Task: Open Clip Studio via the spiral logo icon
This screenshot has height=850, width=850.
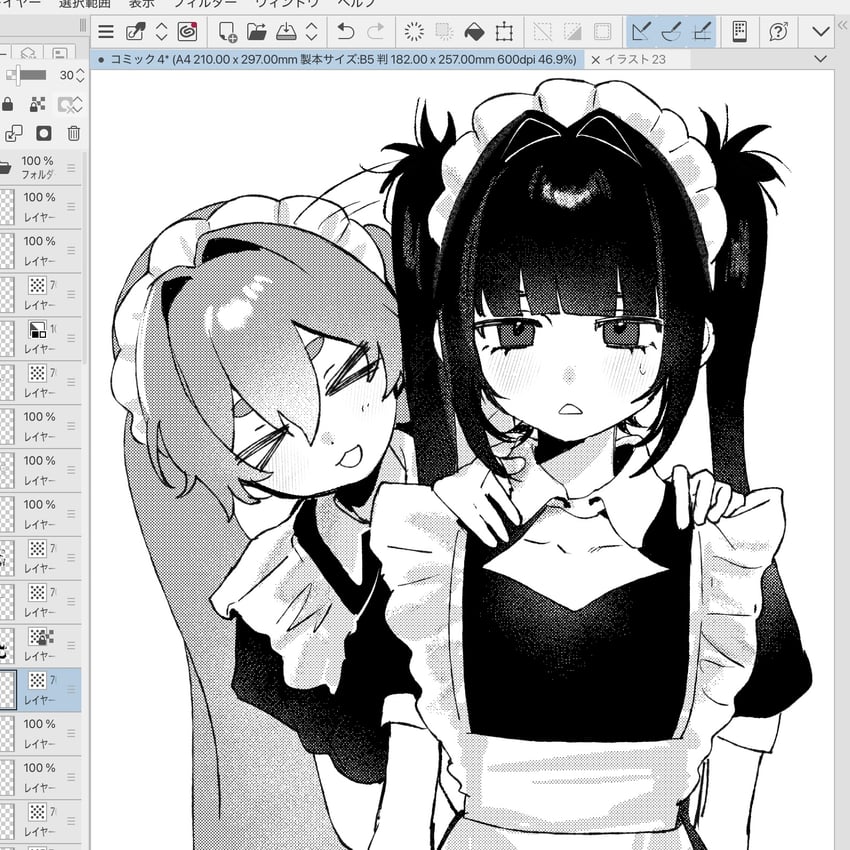Action: 188,31
